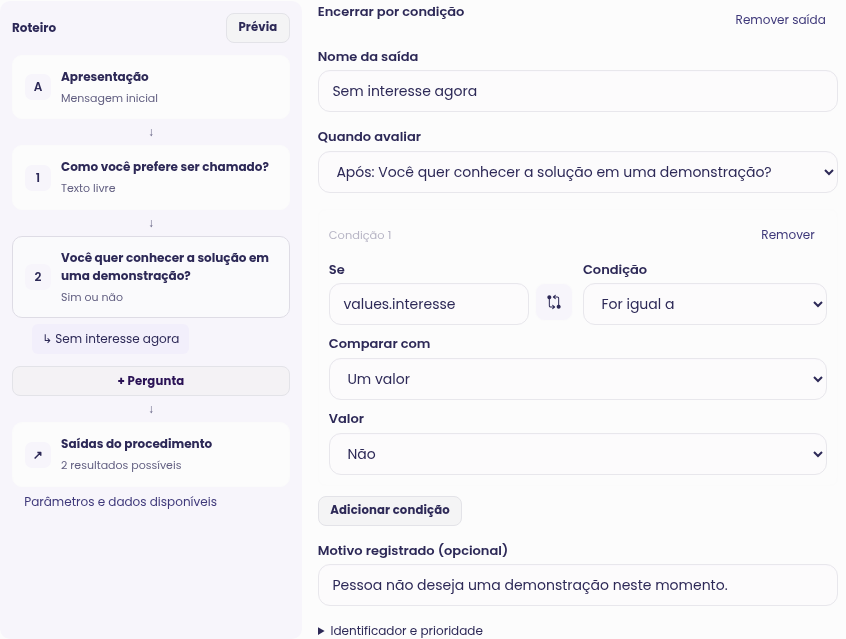Open 'Parâmetros e dados disponíveis' link

(120, 502)
